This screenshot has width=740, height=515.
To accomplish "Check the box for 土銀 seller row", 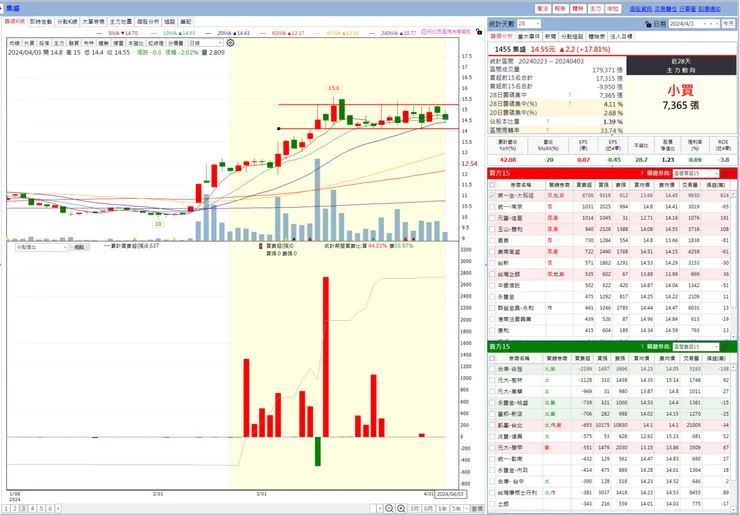I will click(x=492, y=504).
